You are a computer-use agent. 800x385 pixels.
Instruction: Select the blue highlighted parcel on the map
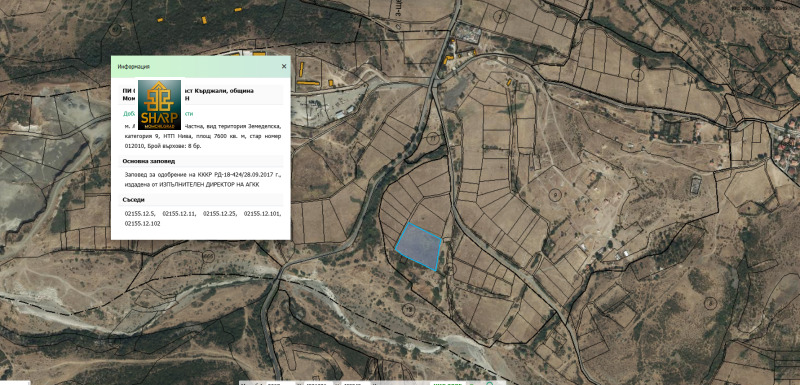418,246
